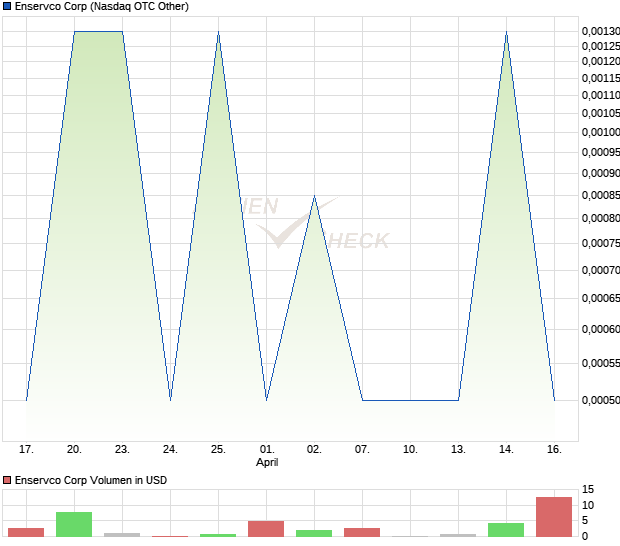Click the 10 volume axis value

point(588,505)
